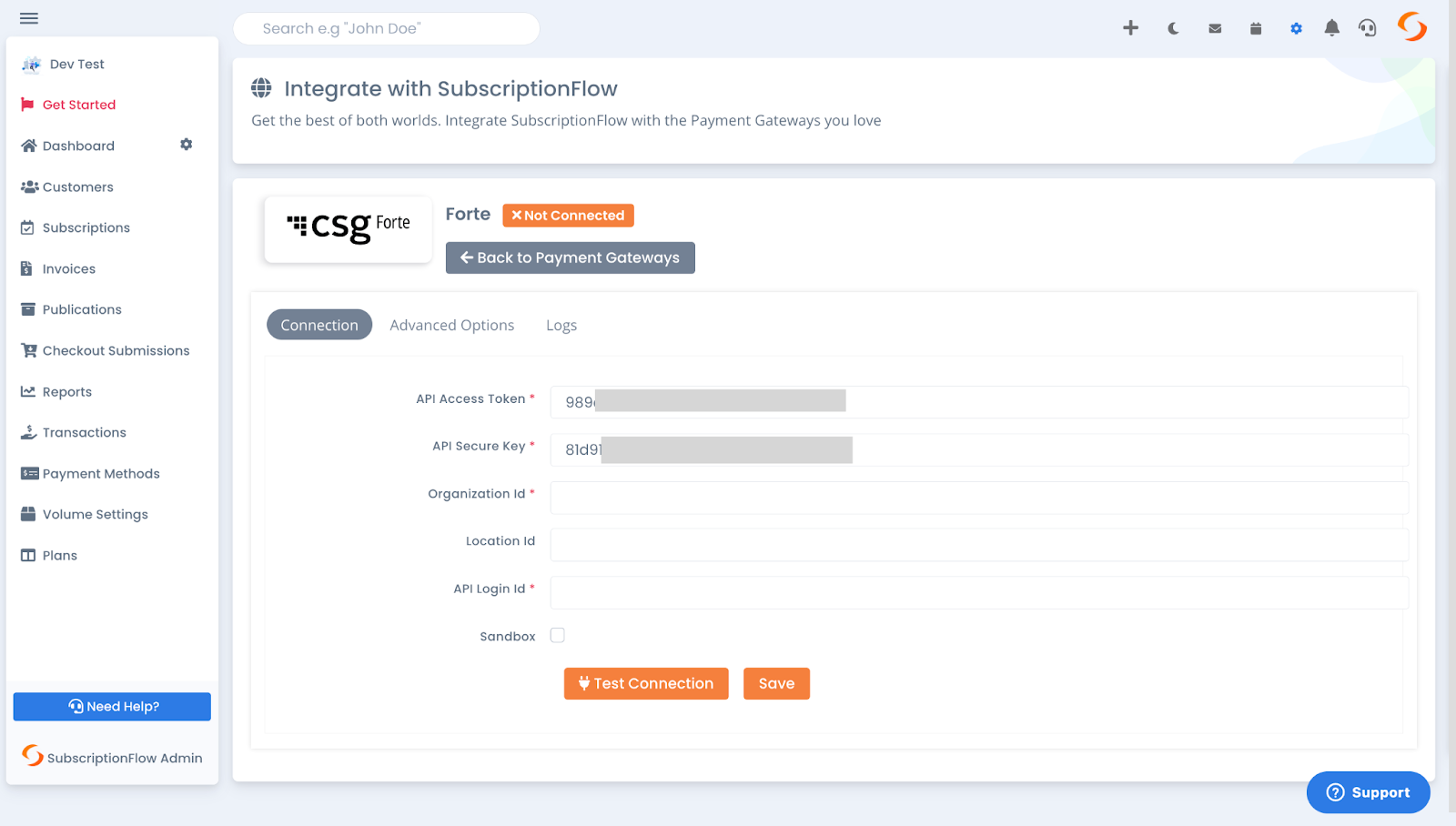
Task: Collapse the sidebar with the hamburger icon
Action: [28, 17]
